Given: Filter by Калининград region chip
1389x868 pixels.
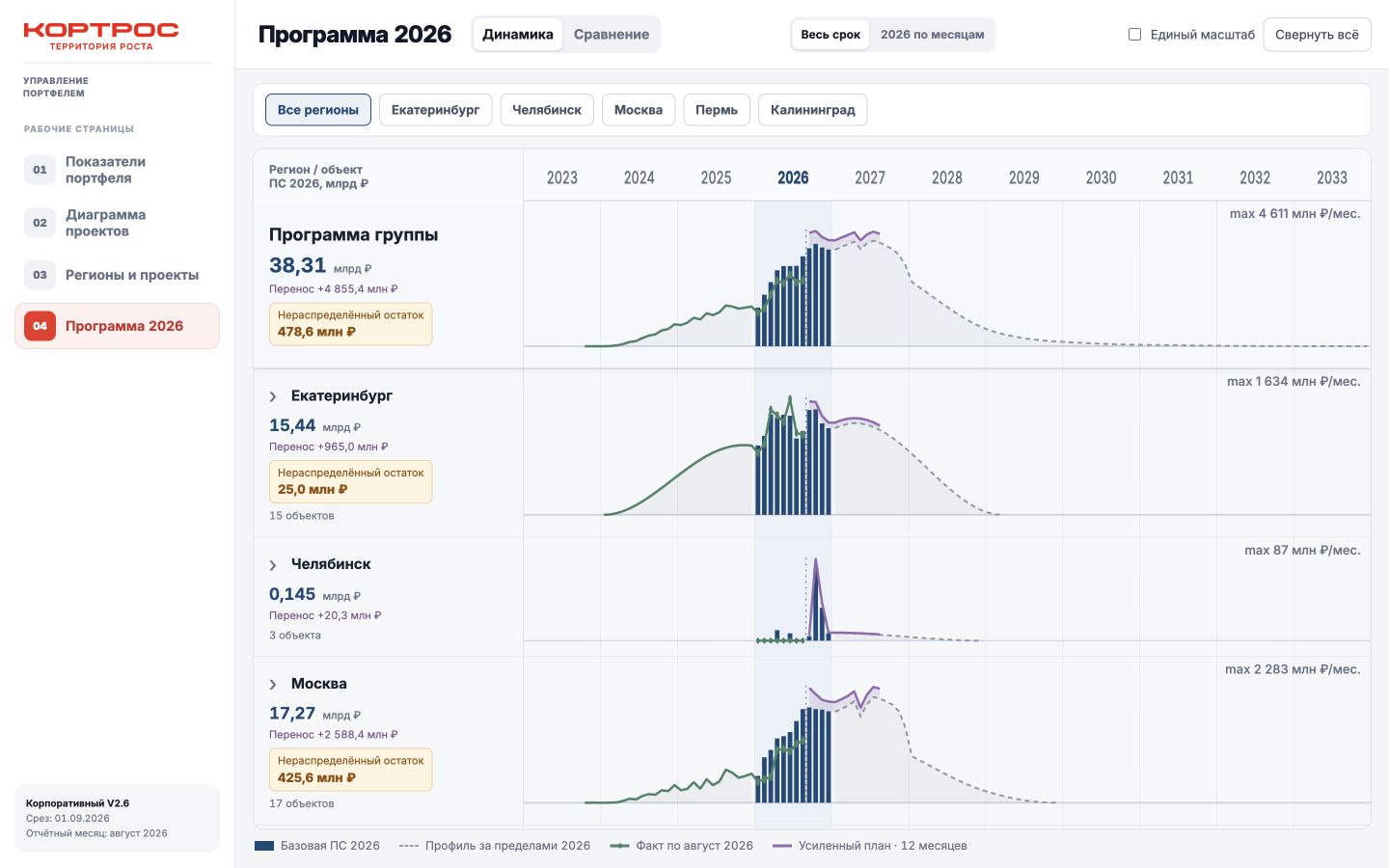Looking at the screenshot, I should coord(813,110).
